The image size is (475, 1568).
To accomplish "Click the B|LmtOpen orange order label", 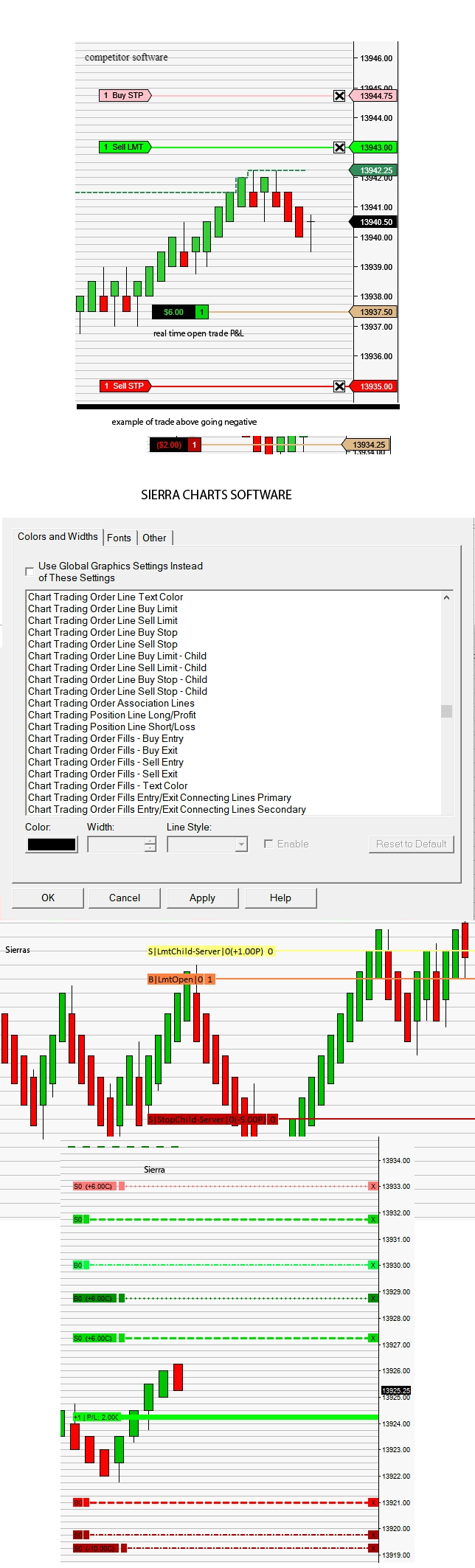I will click(x=181, y=979).
